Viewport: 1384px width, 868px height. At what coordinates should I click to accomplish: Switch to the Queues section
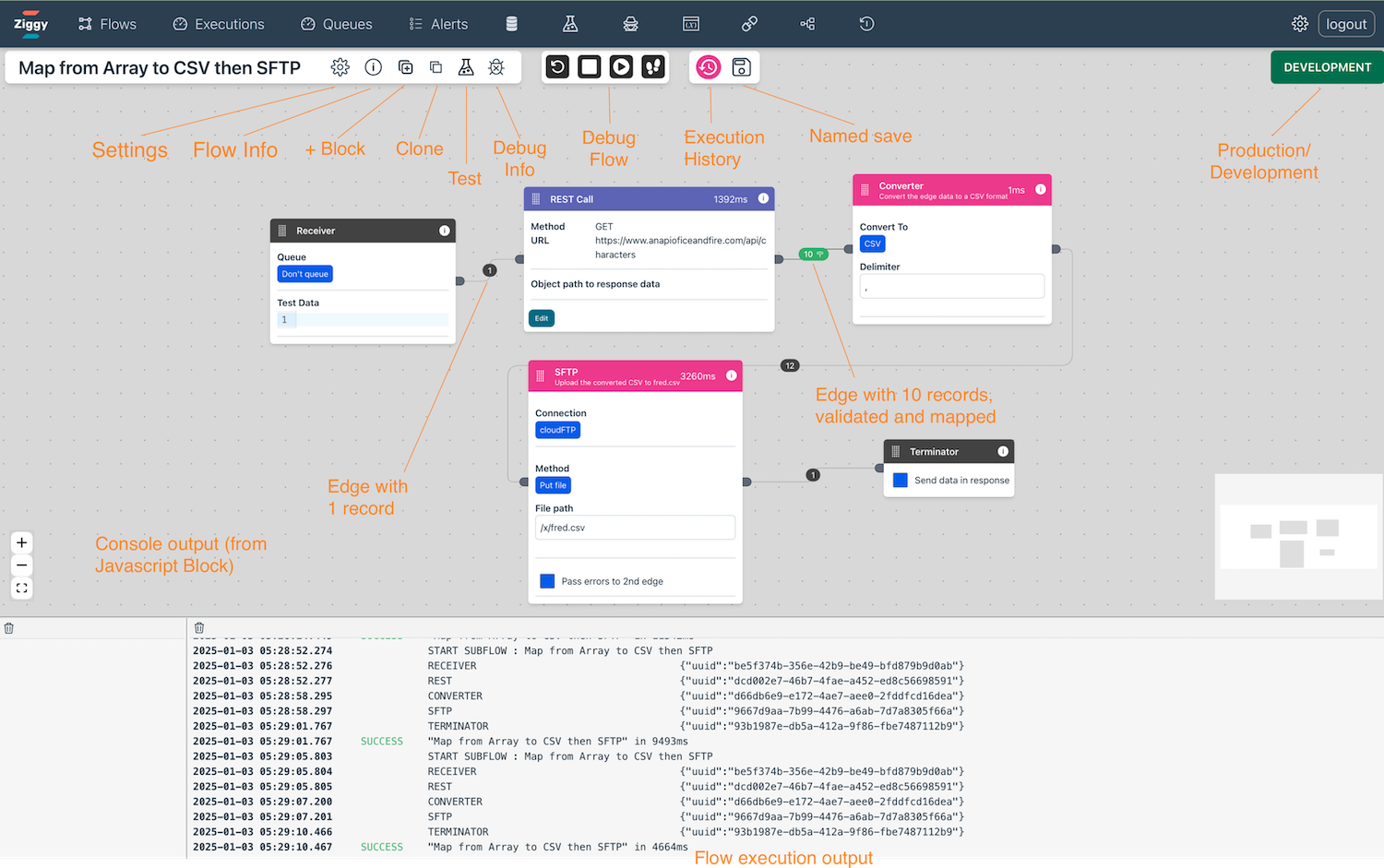pos(336,24)
